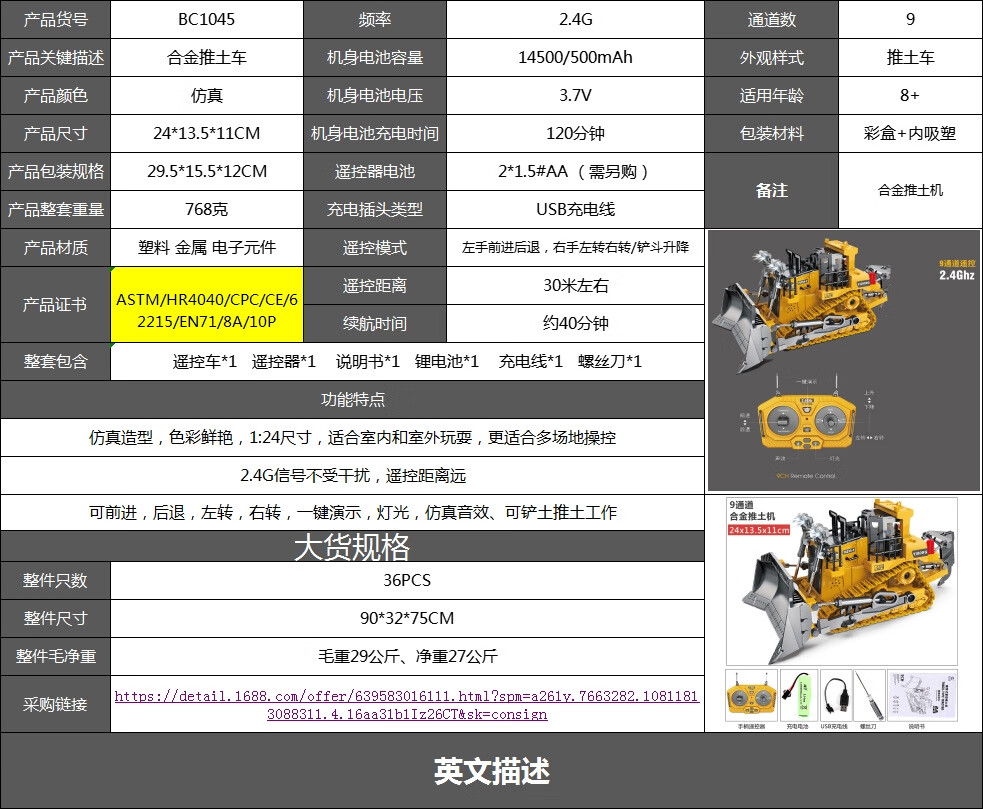Click the 大货规格 section header
The image size is (983, 809).
352,546
